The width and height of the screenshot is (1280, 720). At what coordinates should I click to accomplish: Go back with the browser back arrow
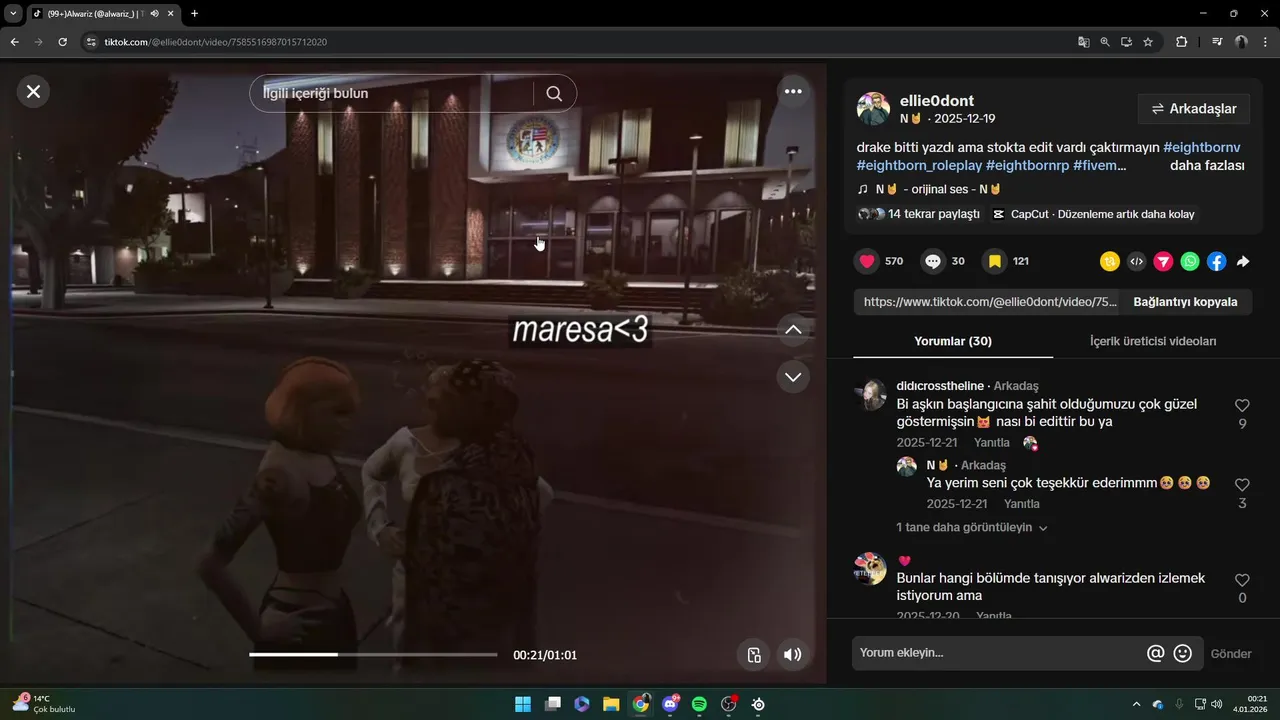pos(15,42)
